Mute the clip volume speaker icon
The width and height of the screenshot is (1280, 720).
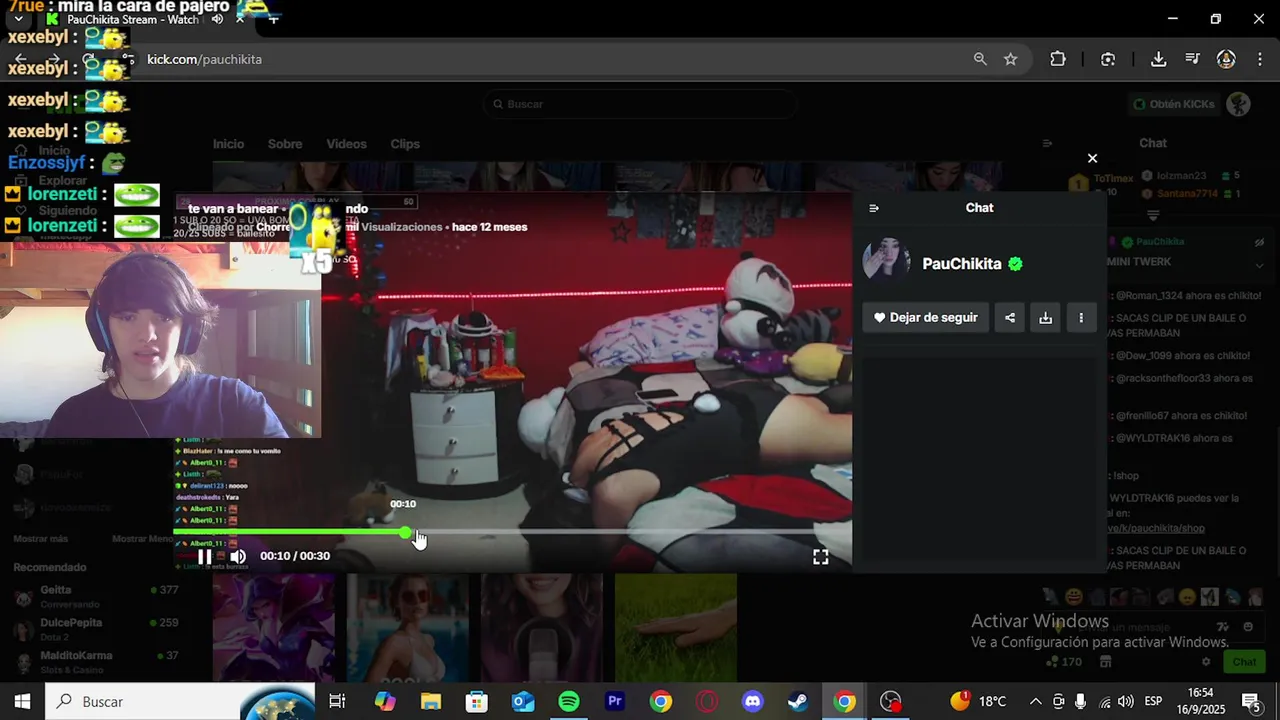(238, 557)
